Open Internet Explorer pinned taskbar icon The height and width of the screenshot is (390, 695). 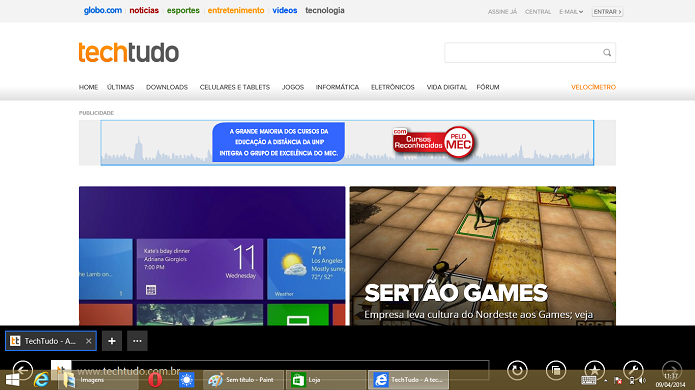[x=41, y=380]
